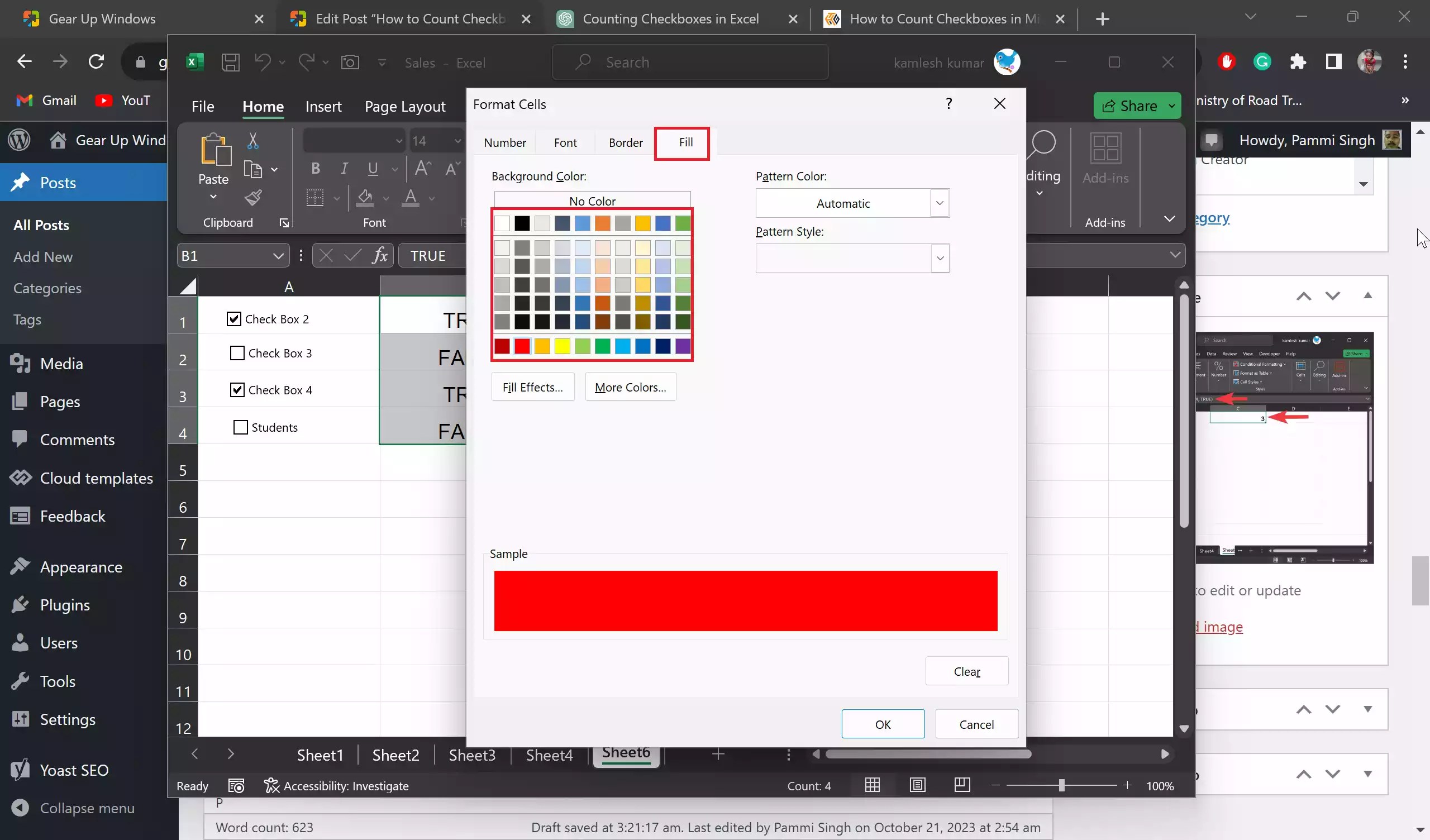Switch to the Border tab in Format Cells
1430x840 pixels.
[x=625, y=142]
